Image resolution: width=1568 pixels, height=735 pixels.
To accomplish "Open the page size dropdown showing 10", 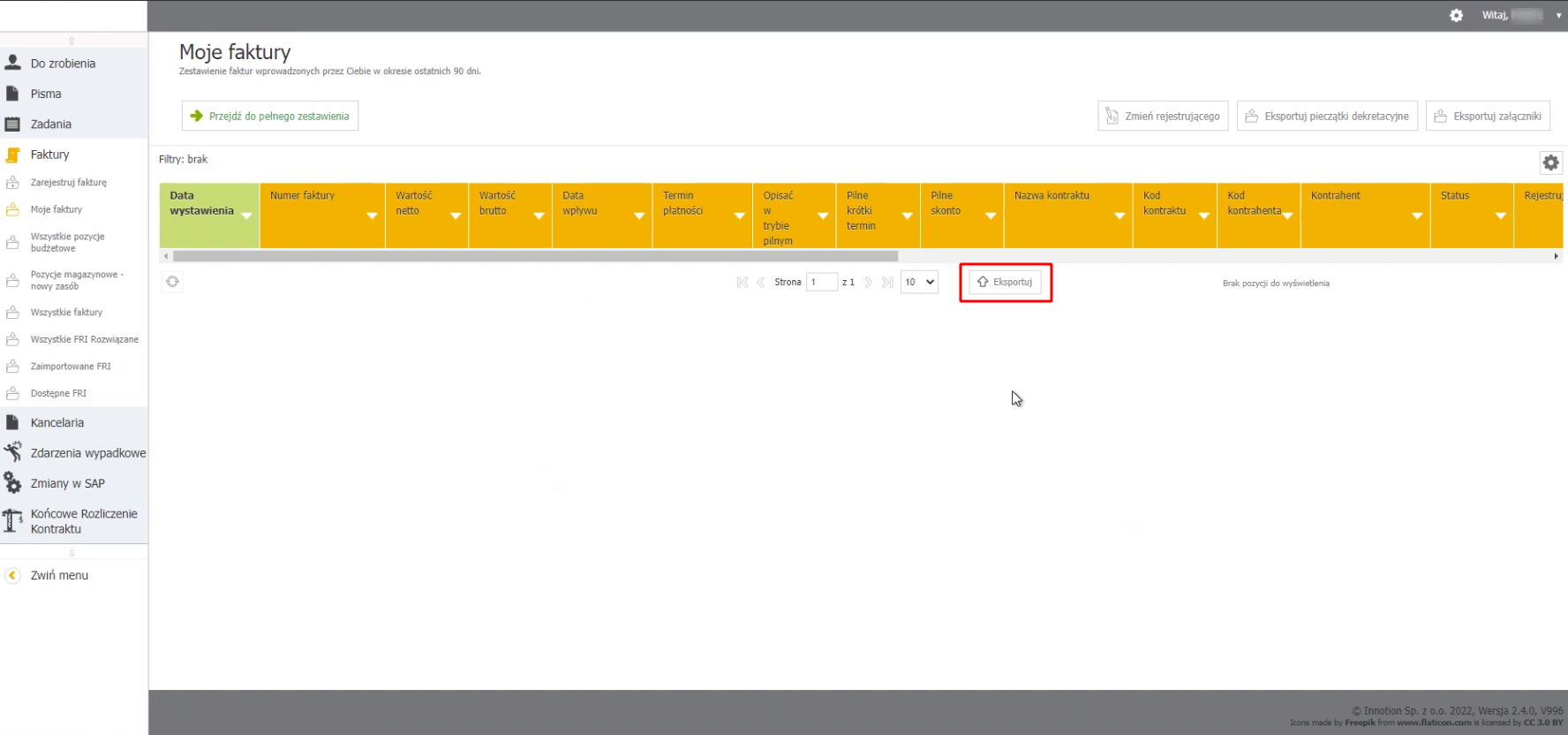I will 919,282.
